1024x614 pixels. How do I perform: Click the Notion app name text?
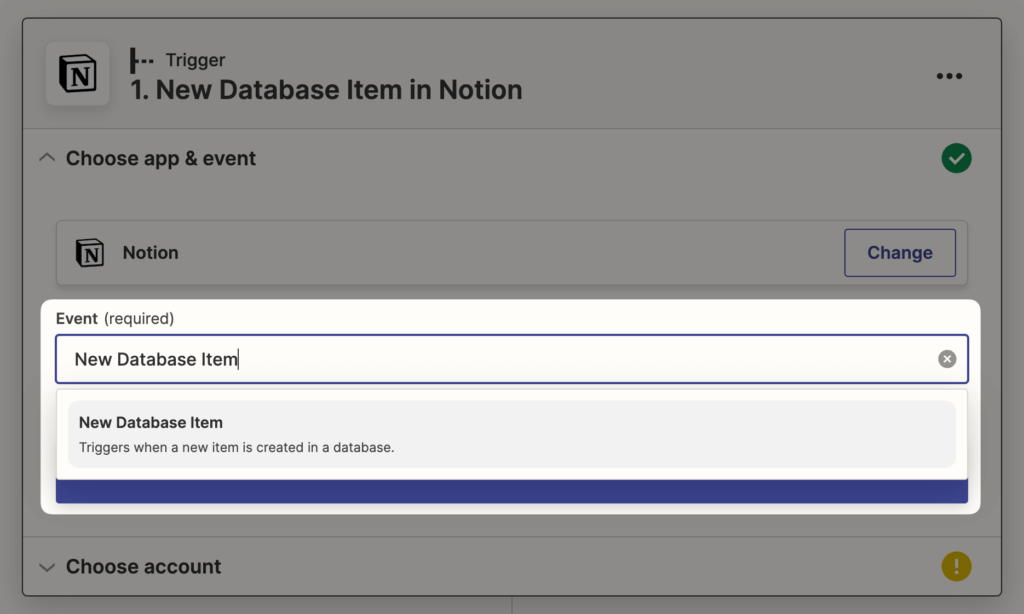[x=150, y=253]
